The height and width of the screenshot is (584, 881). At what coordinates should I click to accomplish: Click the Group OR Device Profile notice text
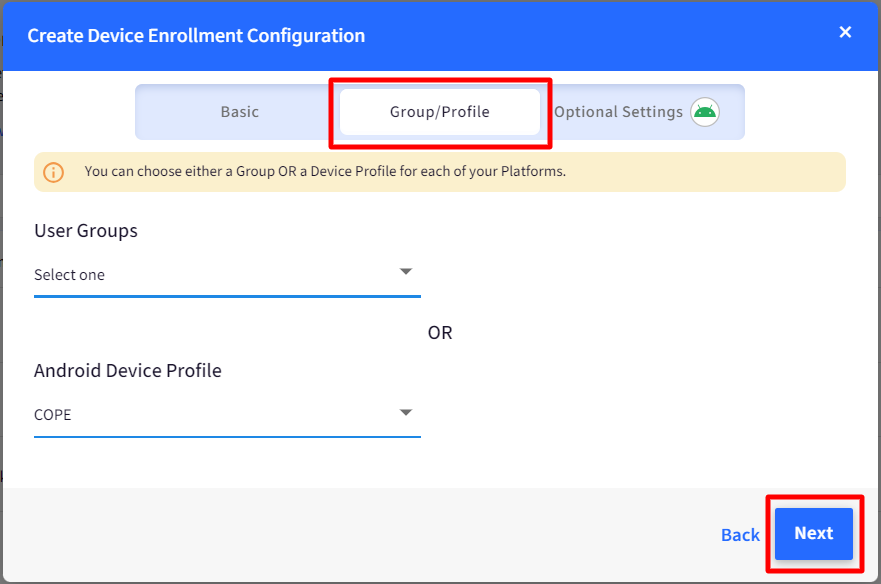(325, 171)
